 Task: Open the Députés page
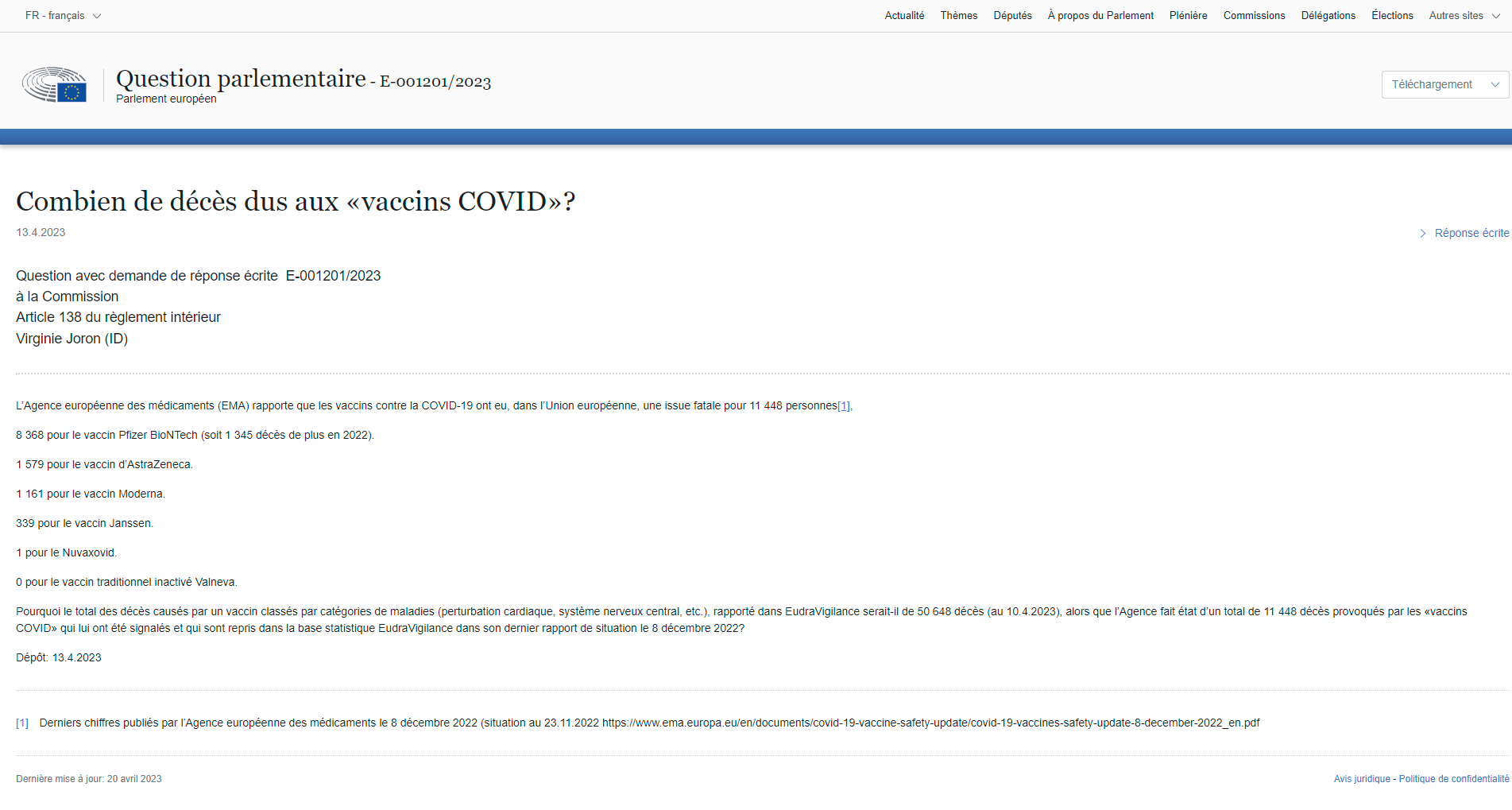point(1012,16)
